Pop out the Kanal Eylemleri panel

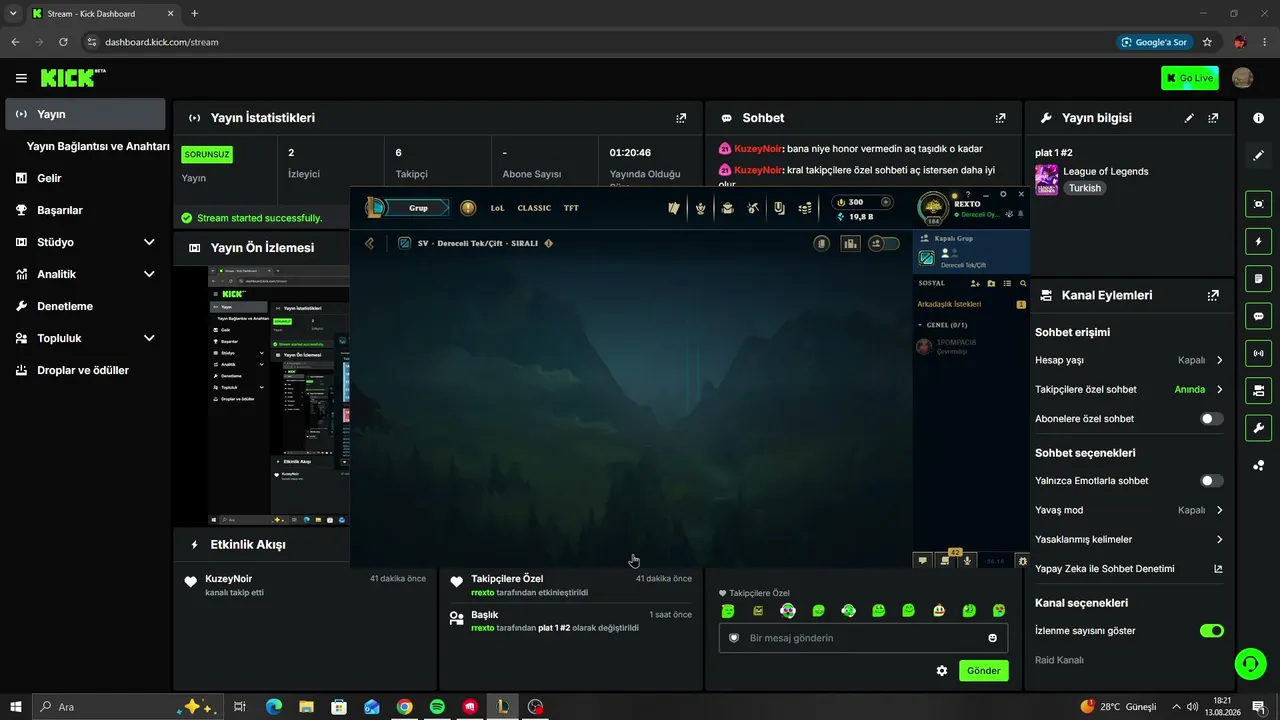[x=1213, y=296]
